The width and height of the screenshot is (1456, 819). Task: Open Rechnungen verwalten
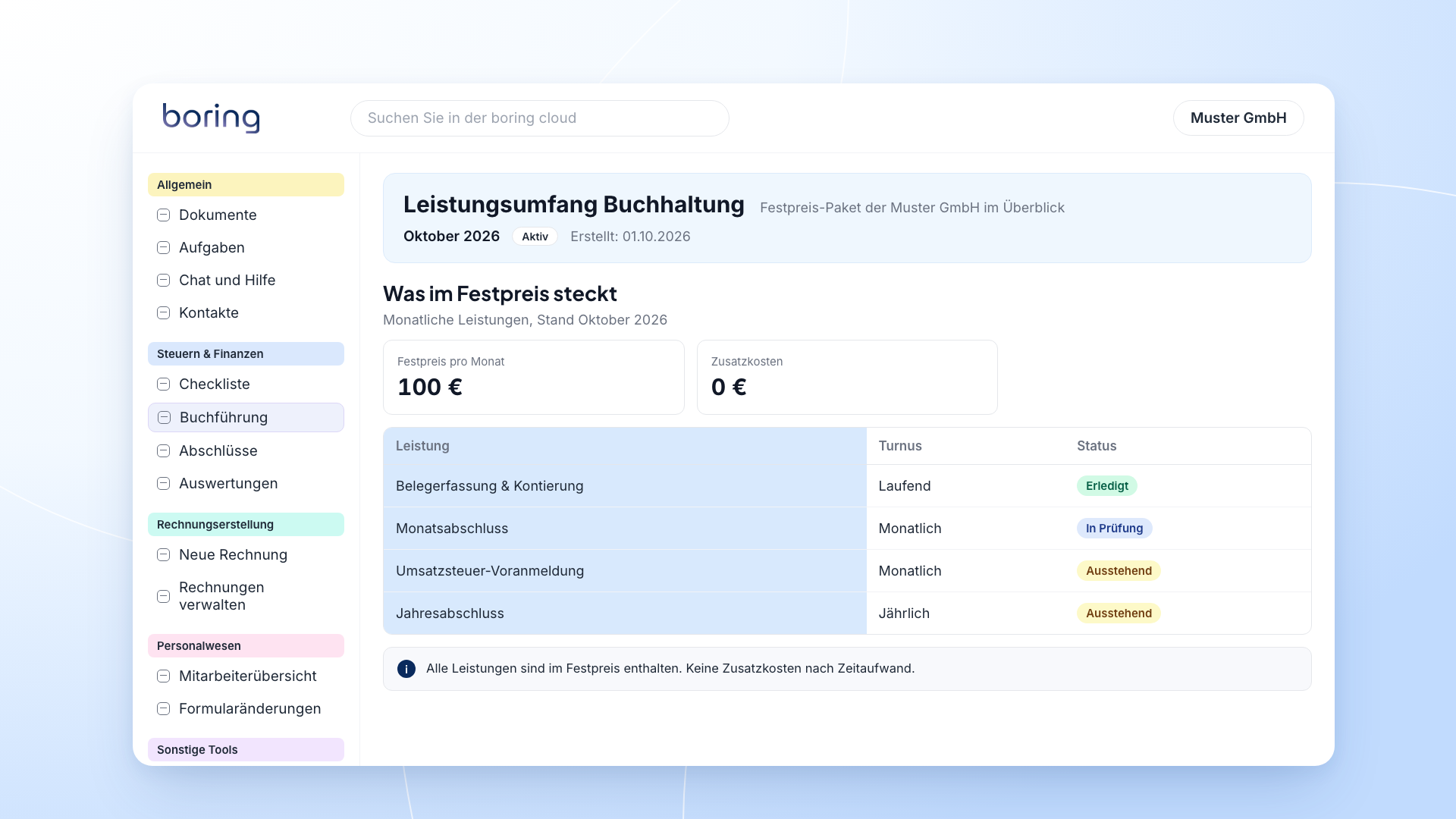coord(246,597)
